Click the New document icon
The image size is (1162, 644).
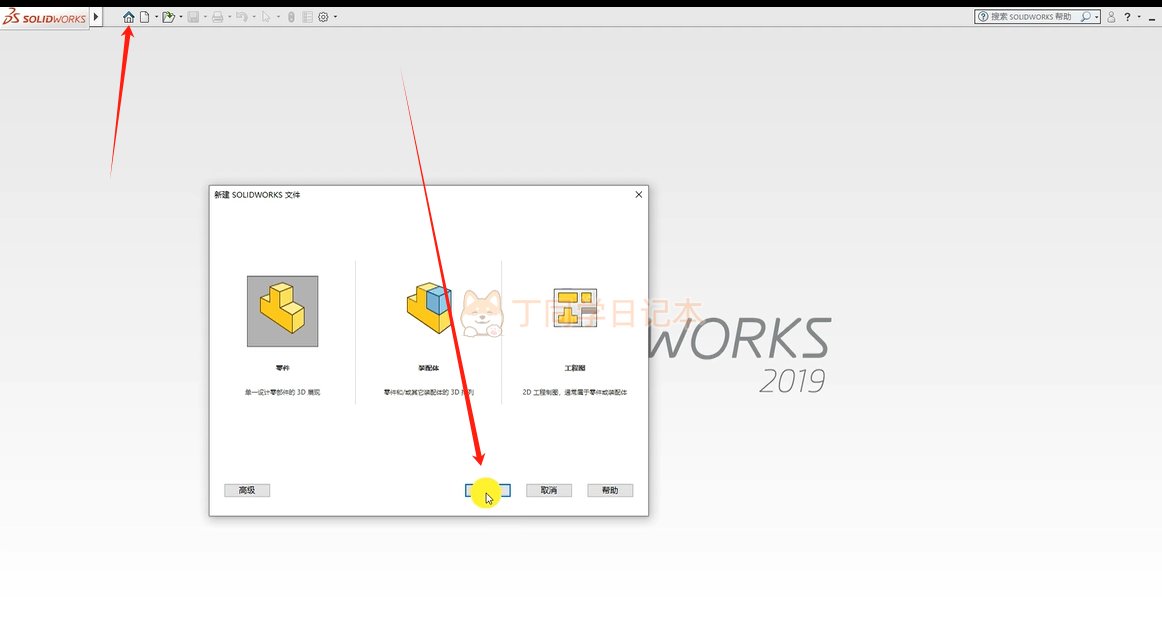145,16
